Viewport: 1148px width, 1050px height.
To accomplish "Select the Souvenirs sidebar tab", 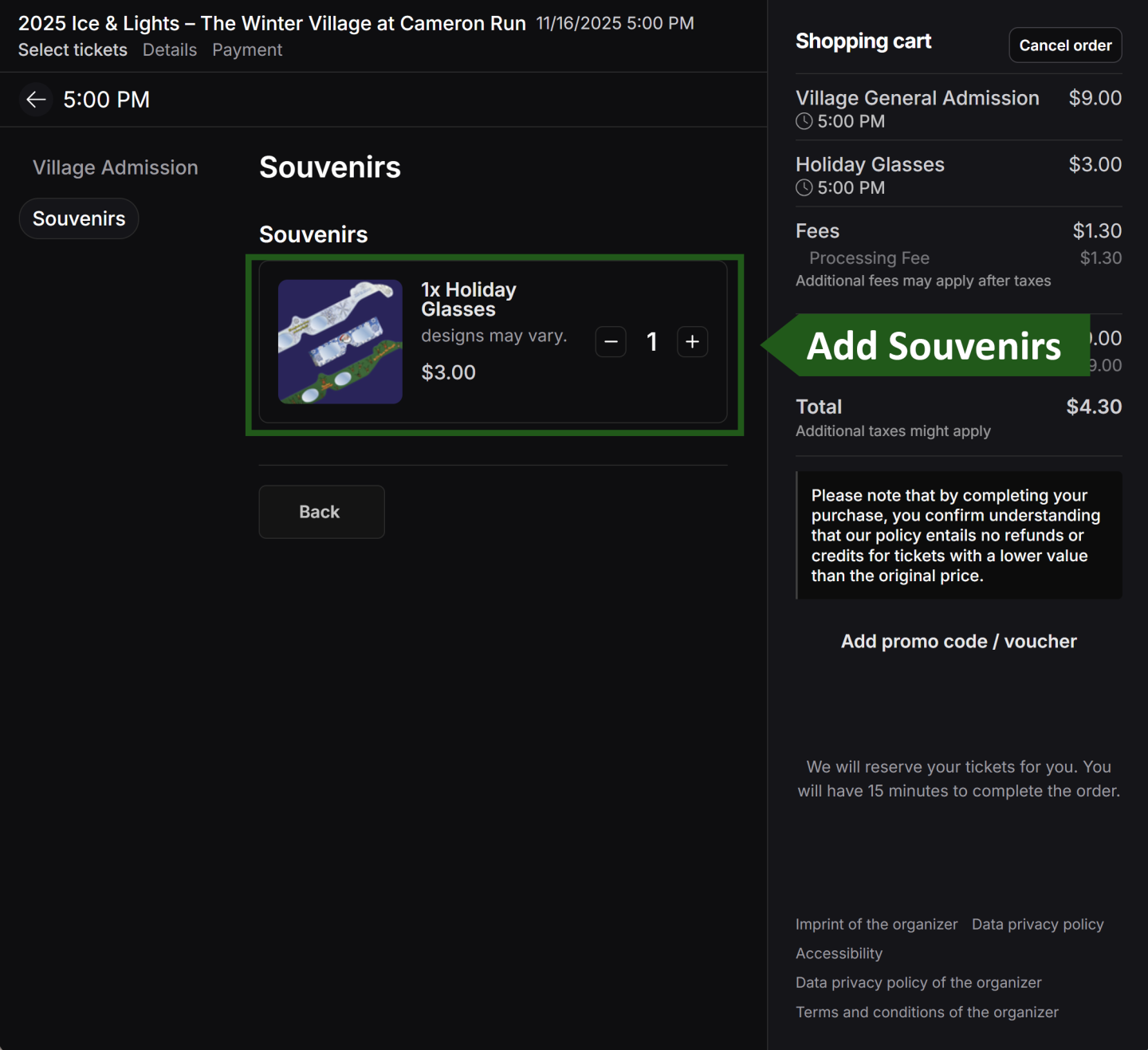I will point(78,218).
